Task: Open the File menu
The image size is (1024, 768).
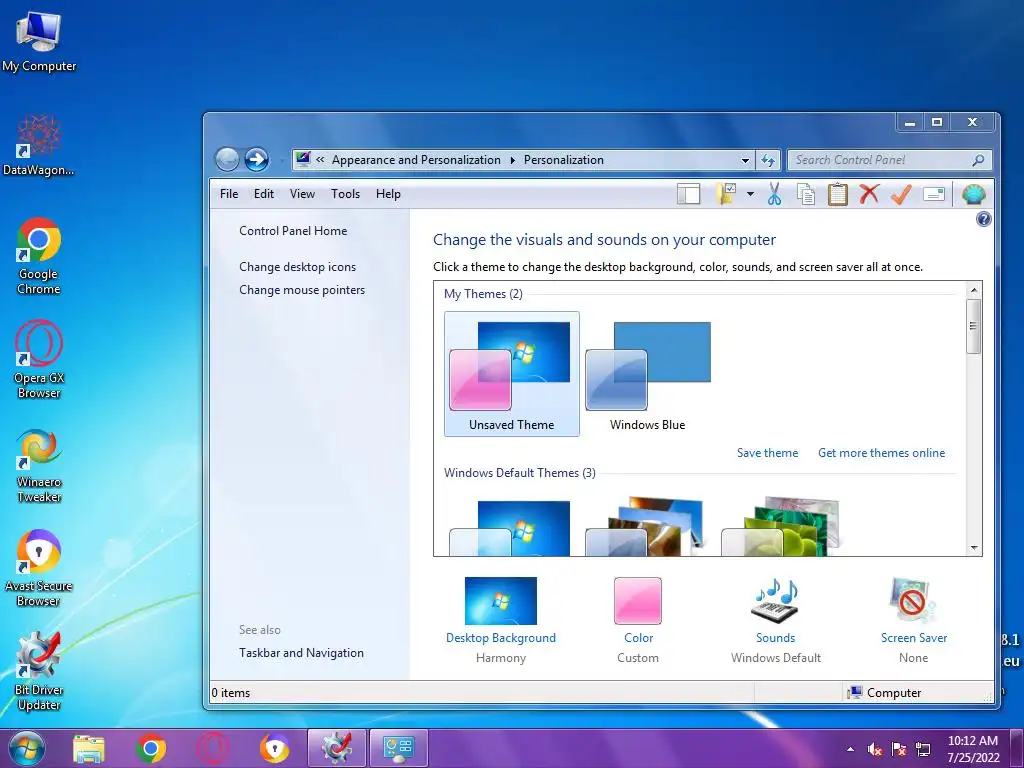Action: 229,194
